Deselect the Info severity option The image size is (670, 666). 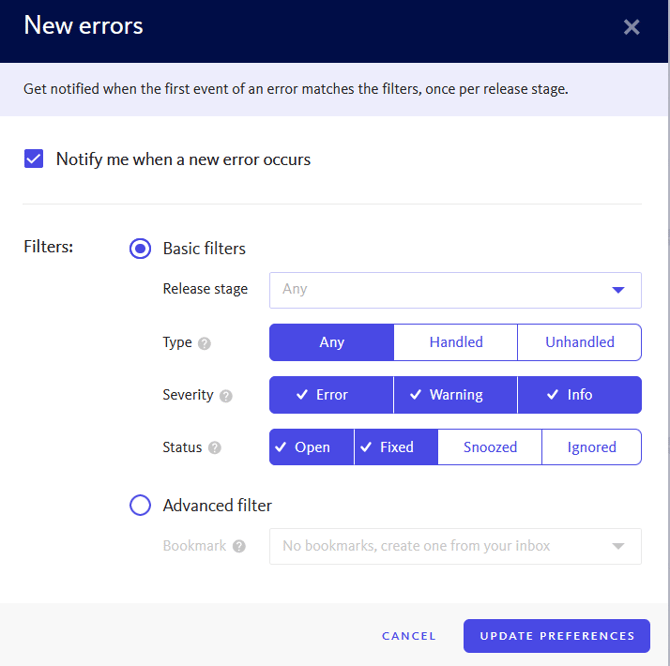(579, 395)
